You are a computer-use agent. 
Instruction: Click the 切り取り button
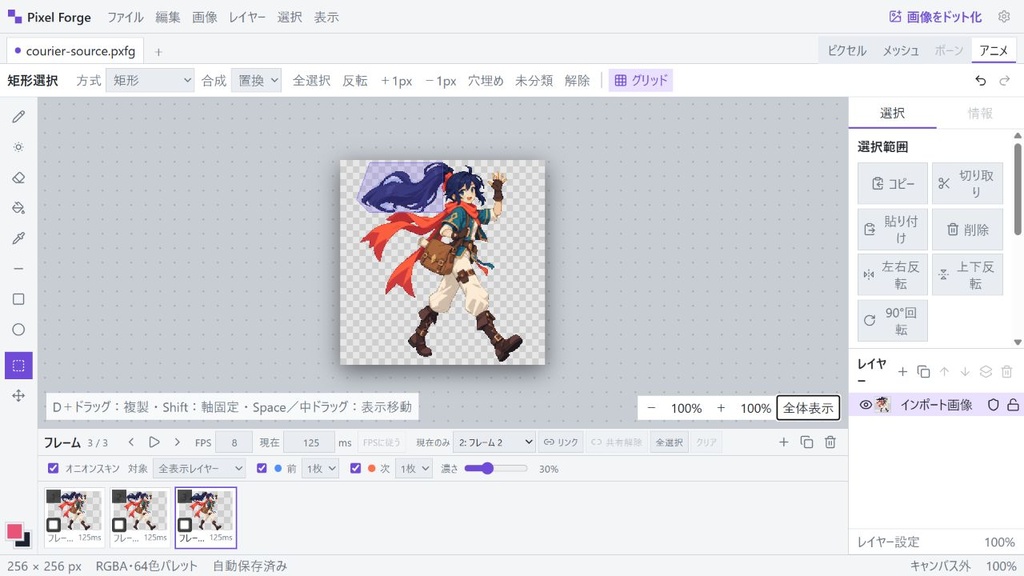(967, 184)
